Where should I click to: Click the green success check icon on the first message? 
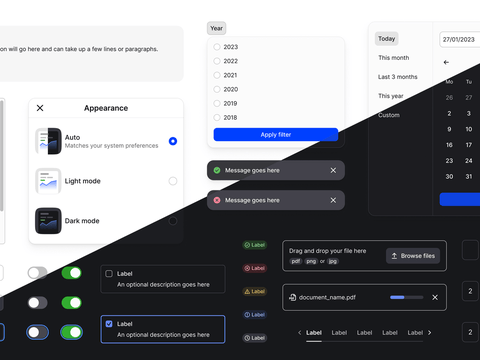[217, 170]
